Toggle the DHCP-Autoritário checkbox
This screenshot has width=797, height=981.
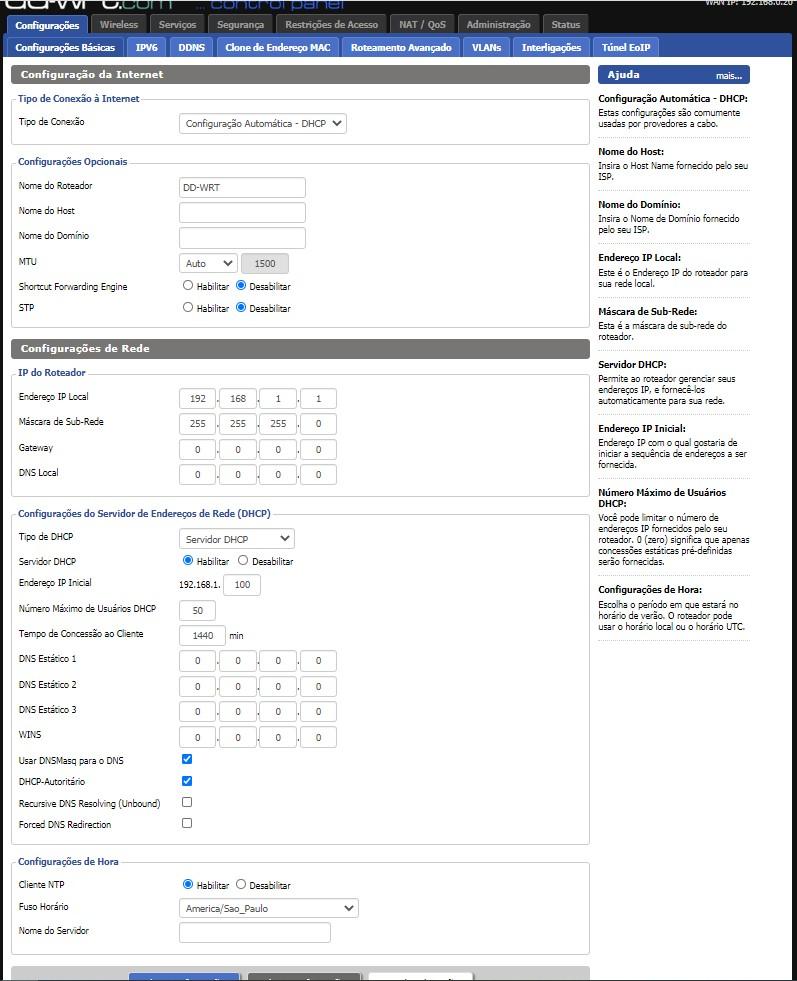click(187, 781)
